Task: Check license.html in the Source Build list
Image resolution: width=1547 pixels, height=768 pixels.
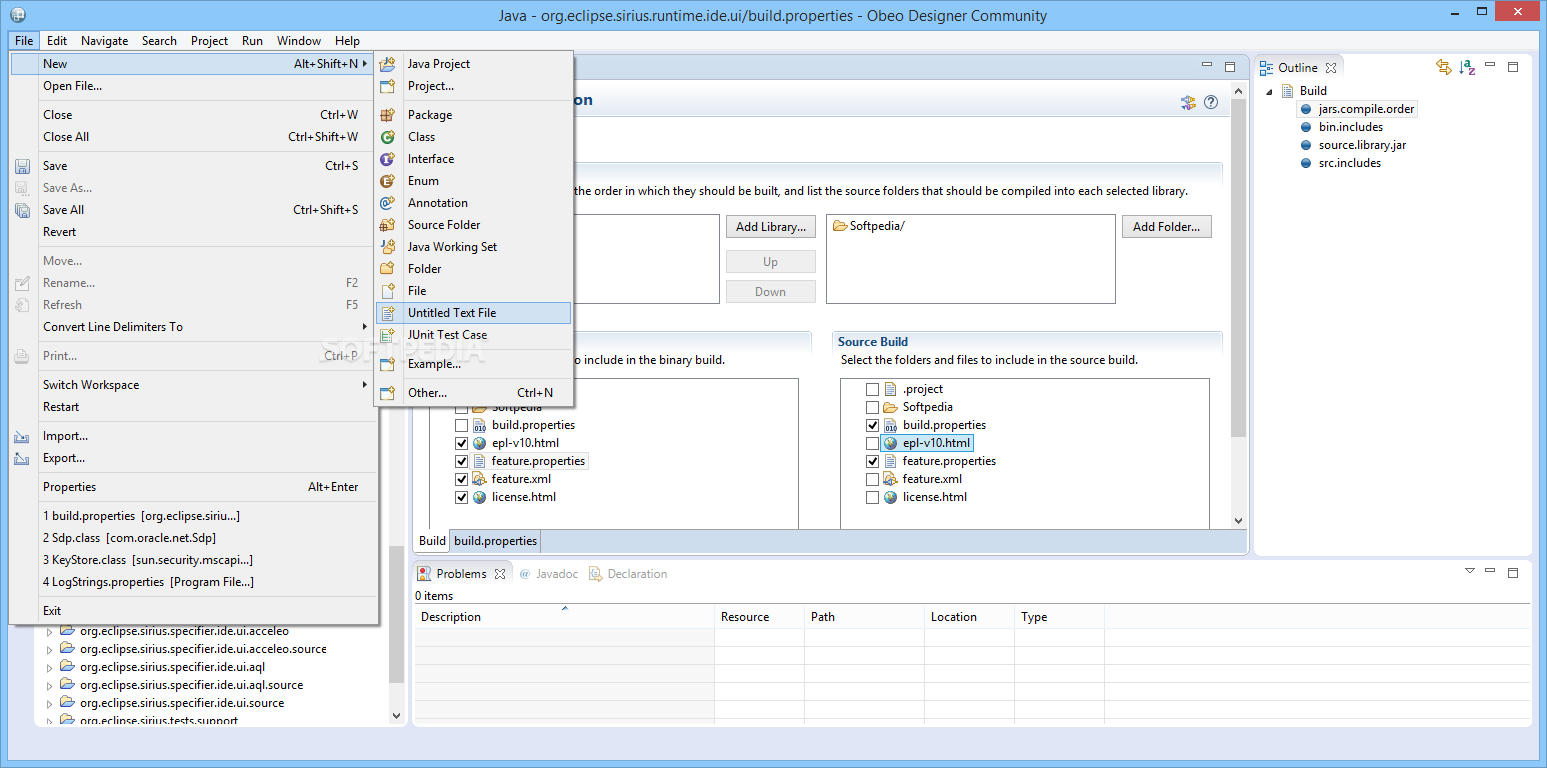Action: [872, 497]
